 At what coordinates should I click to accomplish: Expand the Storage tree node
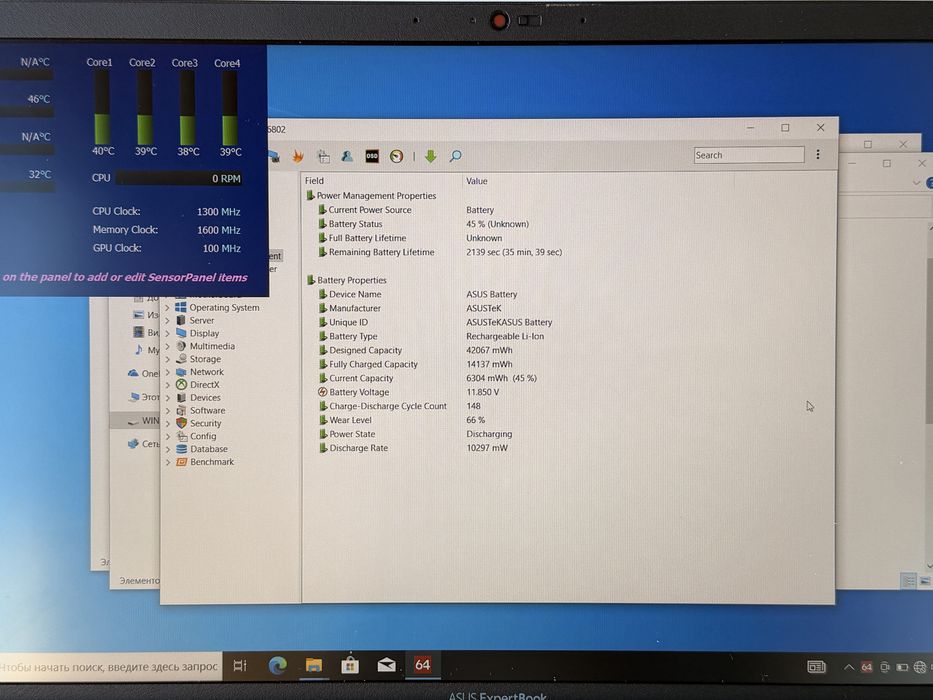coord(168,360)
